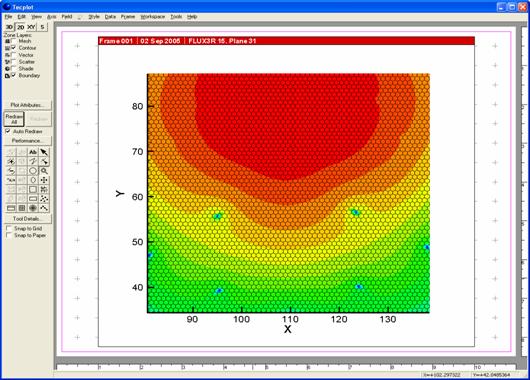
Task: Click the Vector layer icon
Action: 7,55
